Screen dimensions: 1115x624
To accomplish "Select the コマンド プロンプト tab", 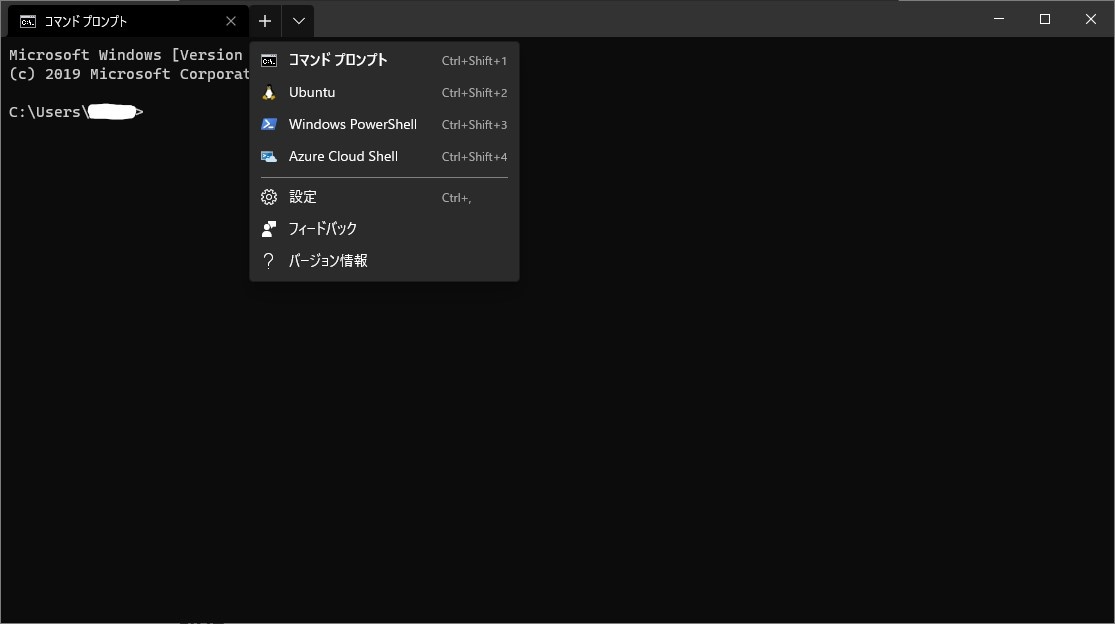I will tap(128, 21).
